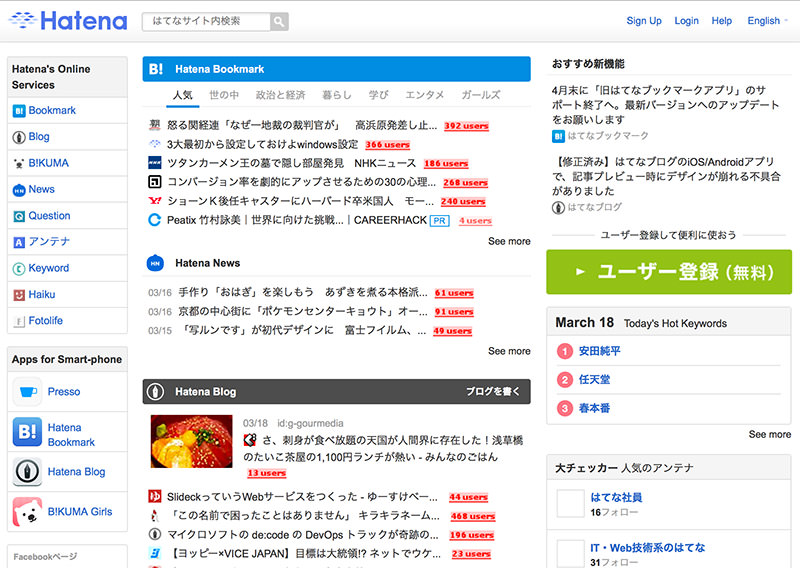
Task: Open the Presso app link
Action: [64, 391]
